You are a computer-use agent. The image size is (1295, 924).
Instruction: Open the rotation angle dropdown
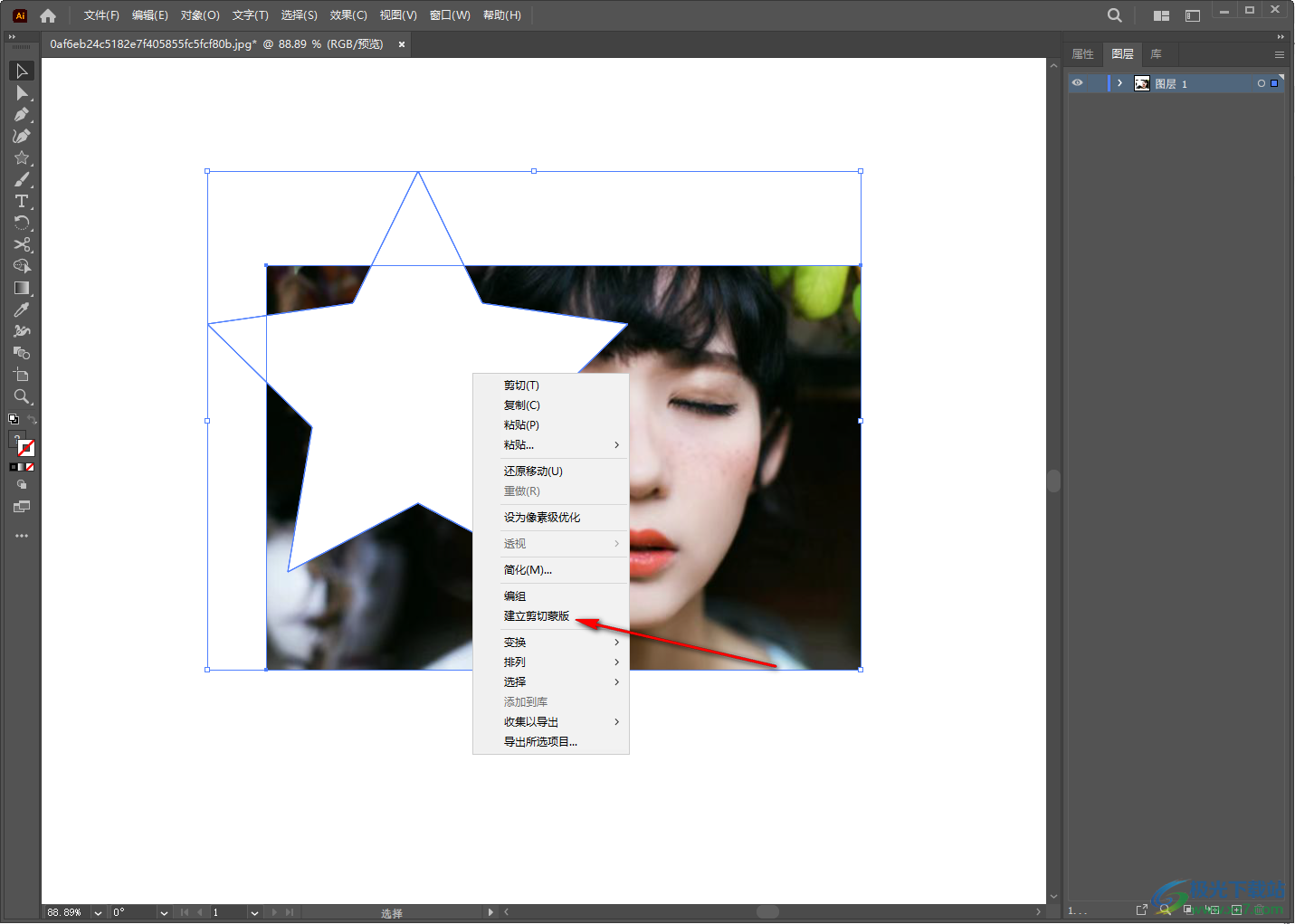pyautogui.click(x=164, y=912)
